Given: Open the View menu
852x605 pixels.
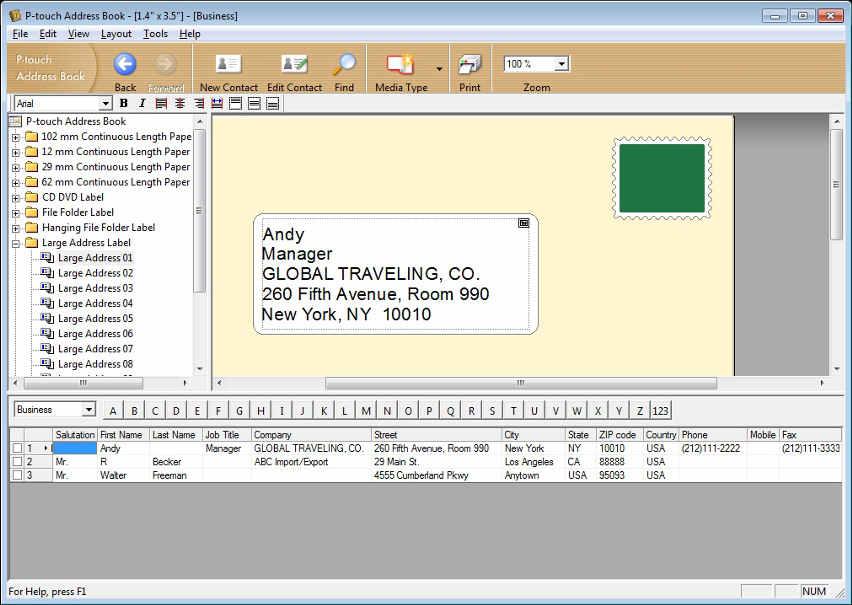Looking at the screenshot, I should (78, 34).
